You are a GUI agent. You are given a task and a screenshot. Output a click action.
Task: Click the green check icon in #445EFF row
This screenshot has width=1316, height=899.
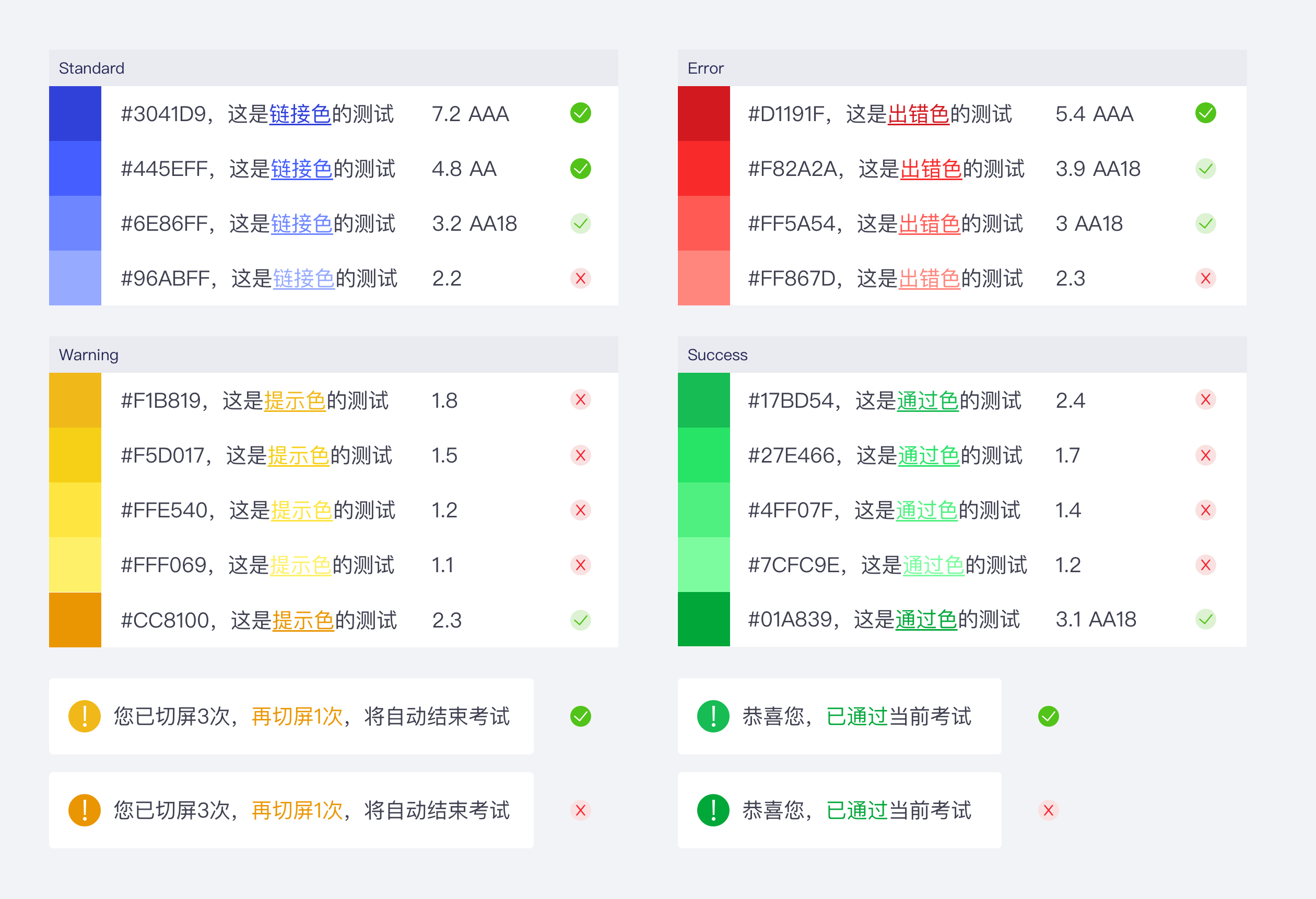coord(580,168)
